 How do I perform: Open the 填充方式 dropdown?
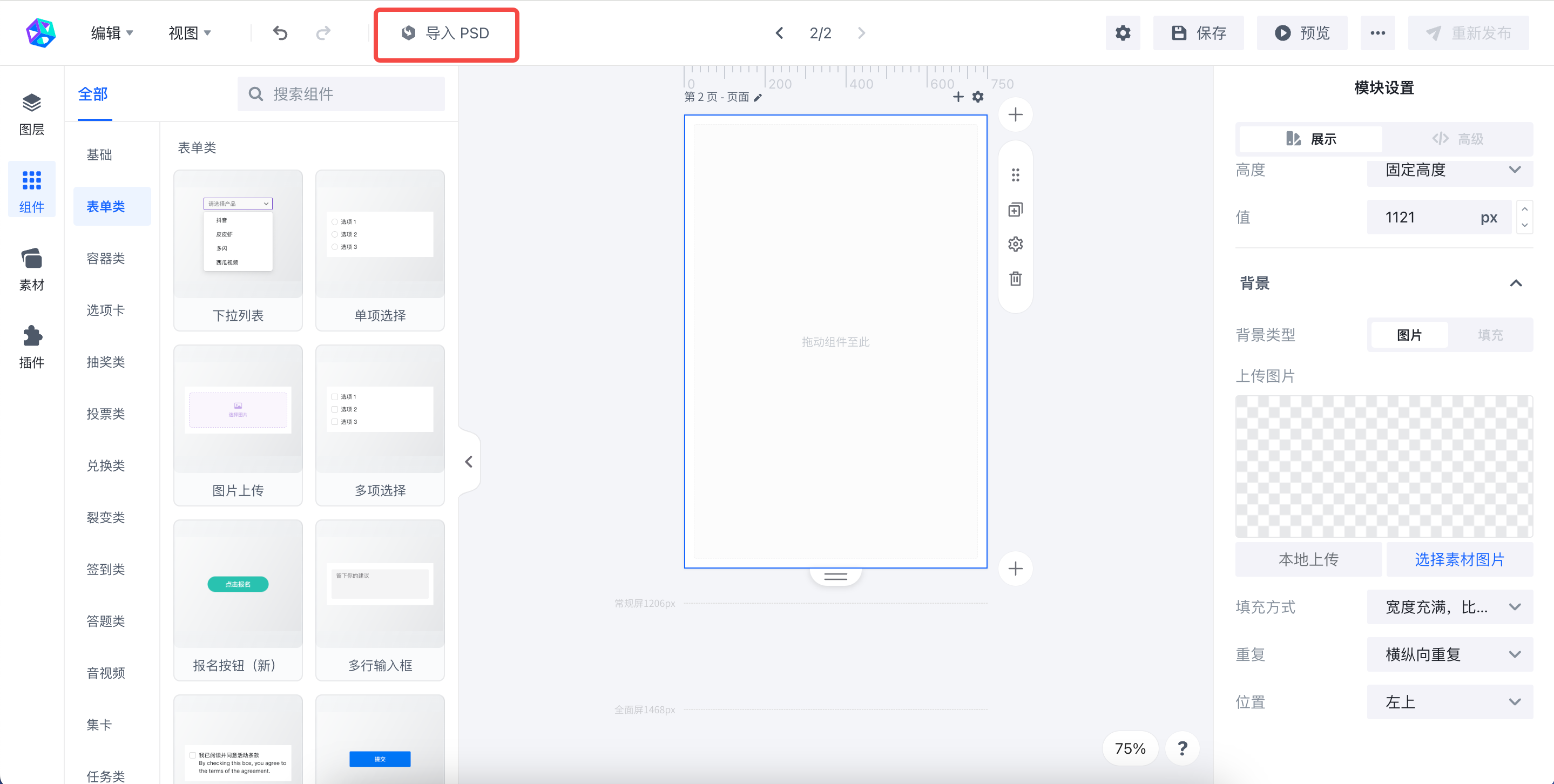pos(1449,607)
